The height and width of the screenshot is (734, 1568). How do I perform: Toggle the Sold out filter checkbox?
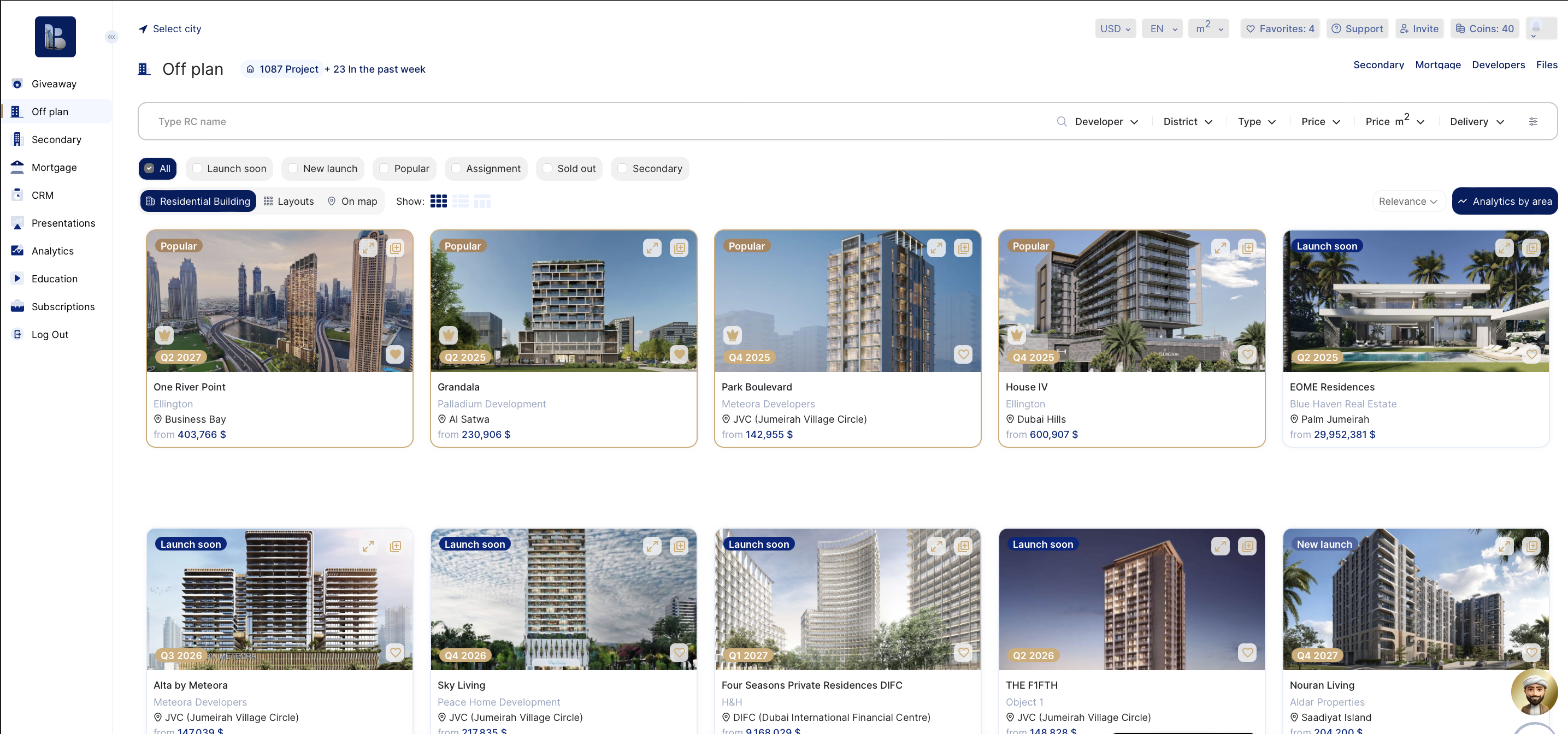pyautogui.click(x=547, y=169)
